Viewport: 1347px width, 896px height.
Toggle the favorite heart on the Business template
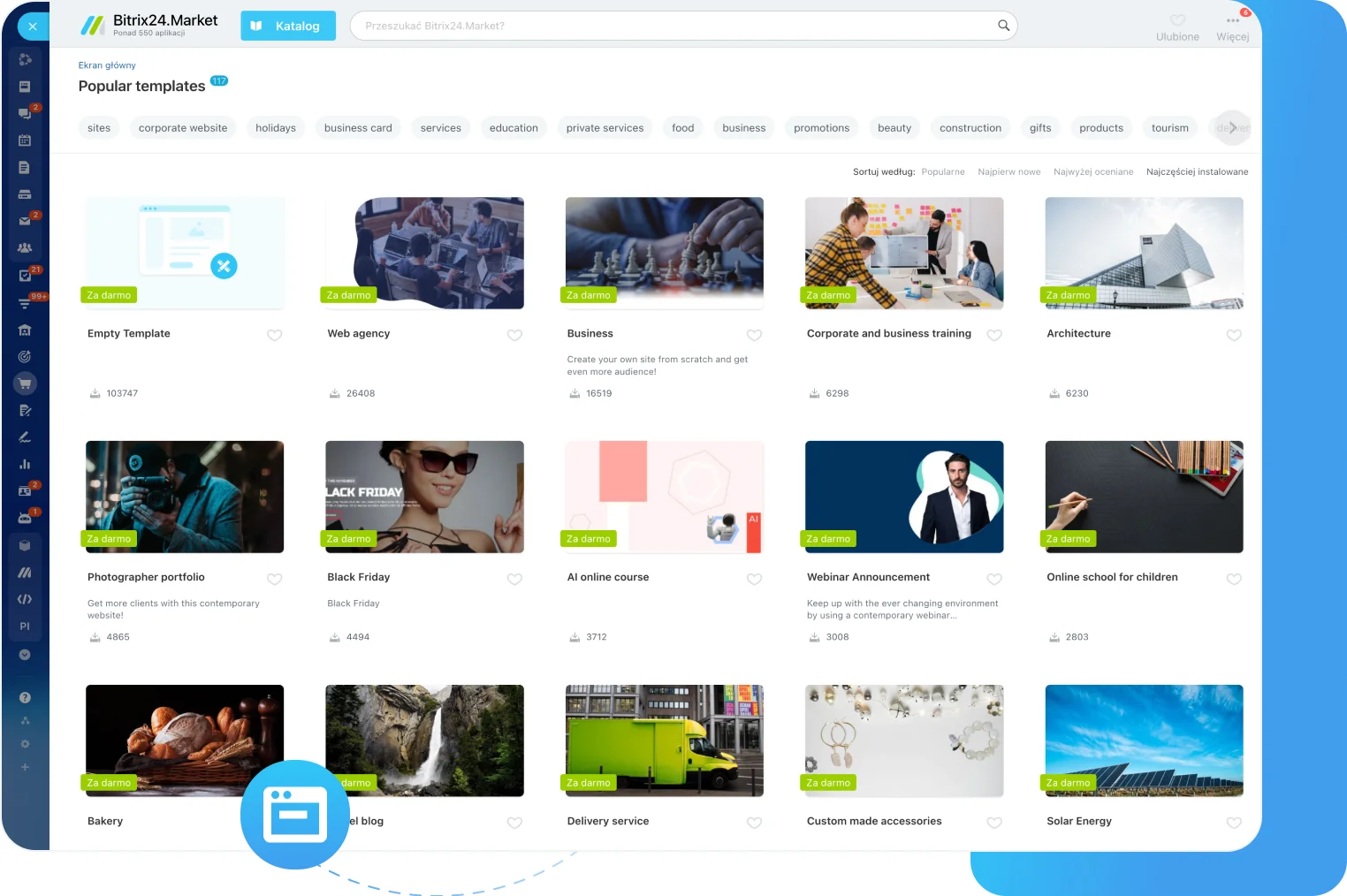754,336
